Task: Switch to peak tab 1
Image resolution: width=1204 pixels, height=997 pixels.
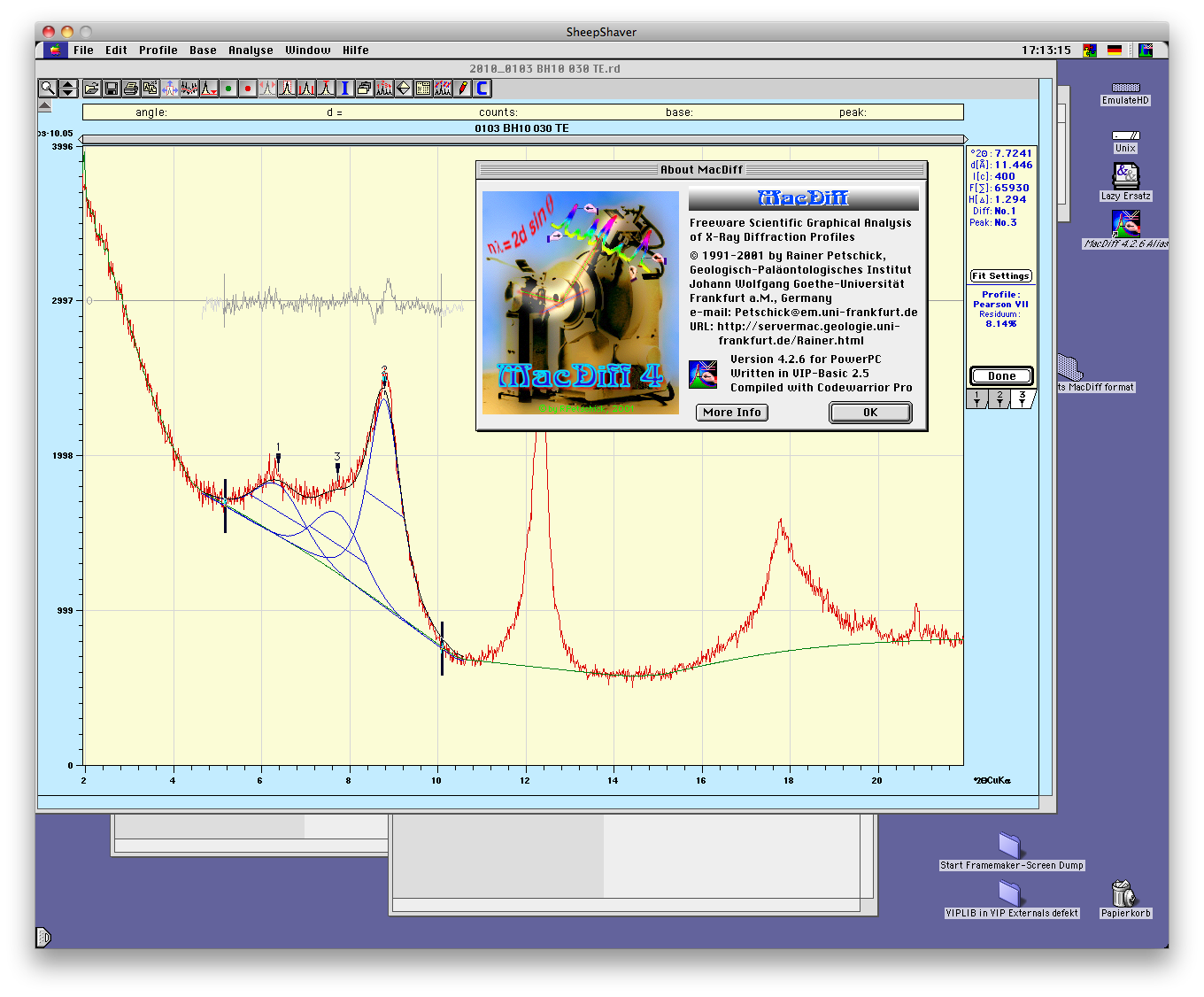Action: tap(977, 398)
